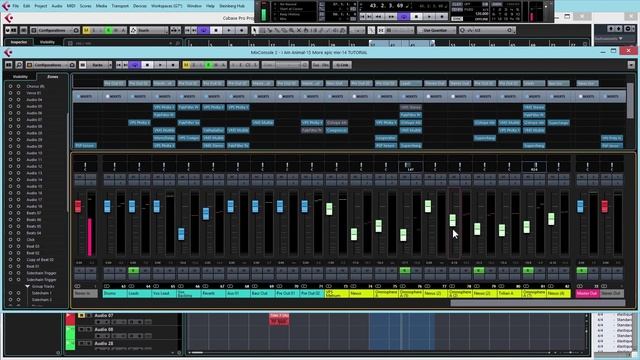Click the quantize value field in project toolbar

[x=487, y=30]
